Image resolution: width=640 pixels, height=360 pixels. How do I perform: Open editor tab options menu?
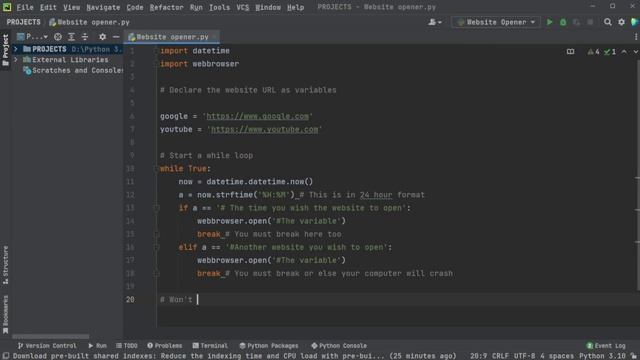636,37
